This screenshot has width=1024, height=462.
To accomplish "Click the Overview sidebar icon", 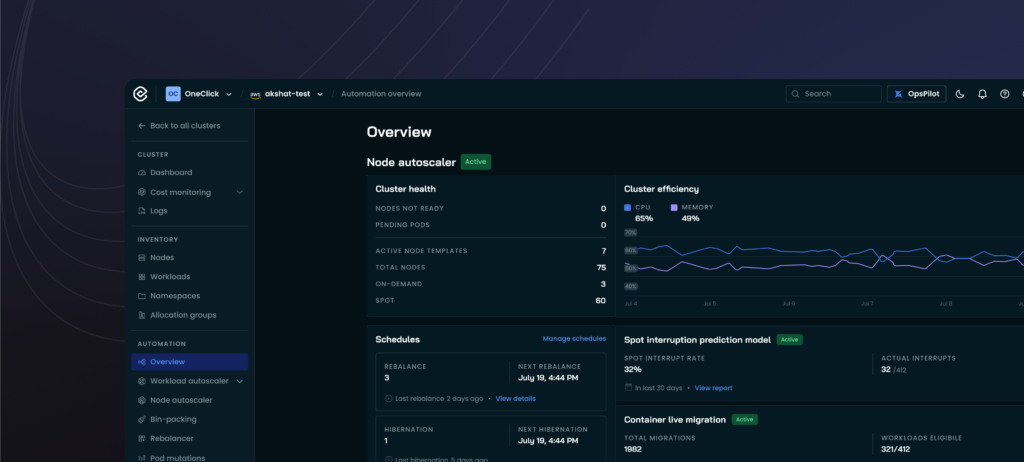I will point(142,361).
